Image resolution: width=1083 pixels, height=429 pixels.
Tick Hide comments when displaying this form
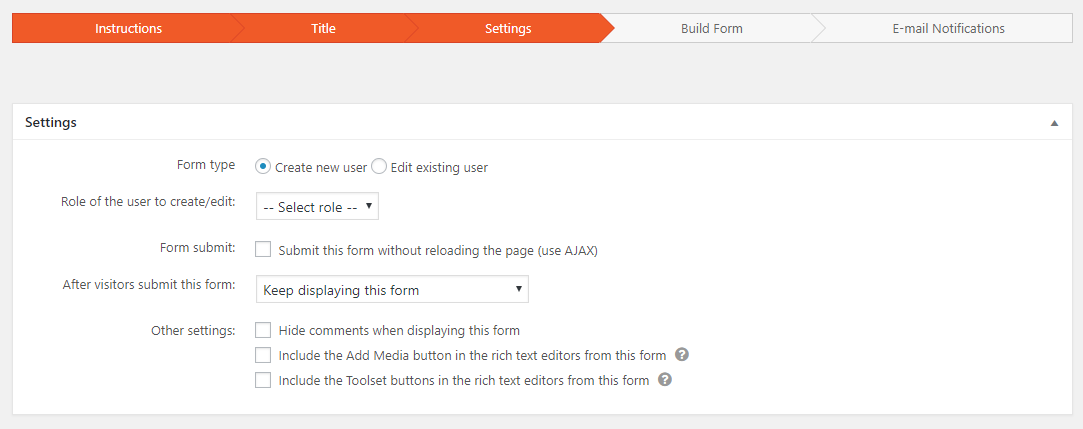click(x=263, y=330)
